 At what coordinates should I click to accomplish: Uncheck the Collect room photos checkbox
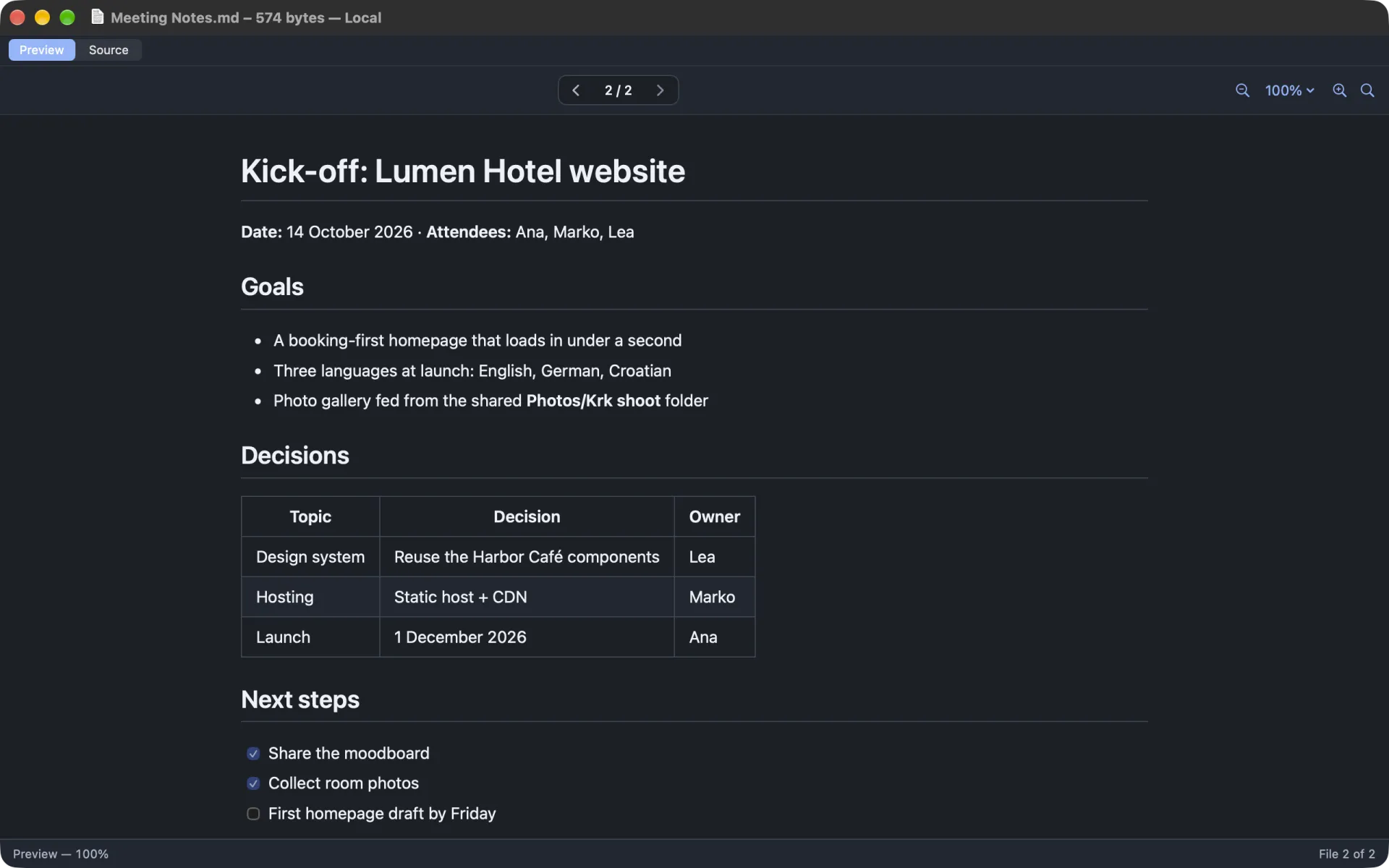pos(253,783)
